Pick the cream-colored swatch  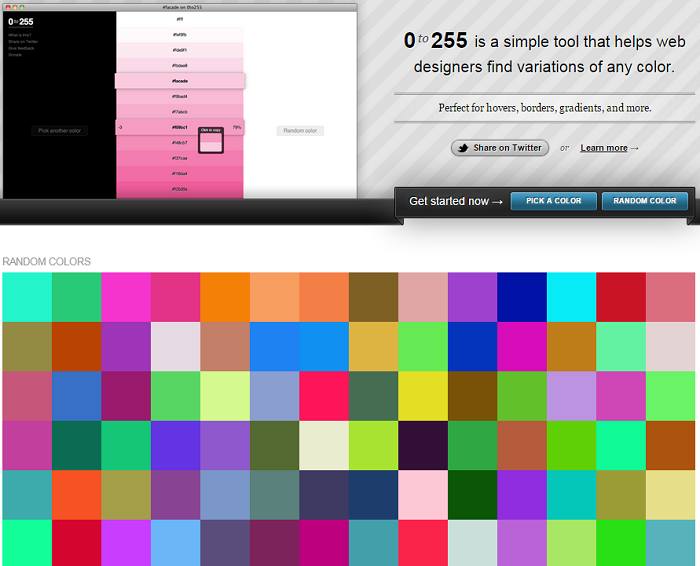pos(323,445)
